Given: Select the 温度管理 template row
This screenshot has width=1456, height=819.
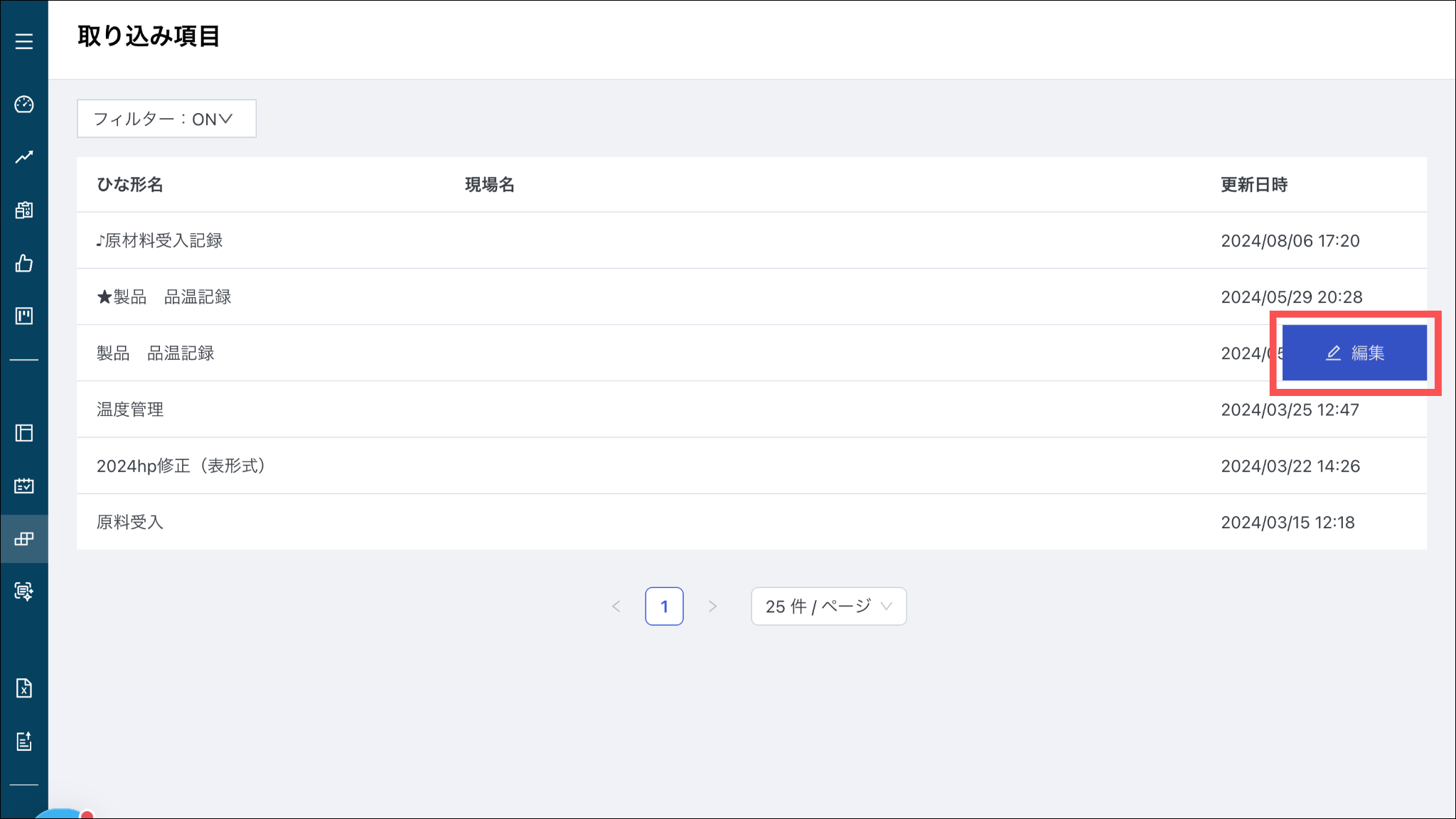Looking at the screenshot, I should pos(130,409).
